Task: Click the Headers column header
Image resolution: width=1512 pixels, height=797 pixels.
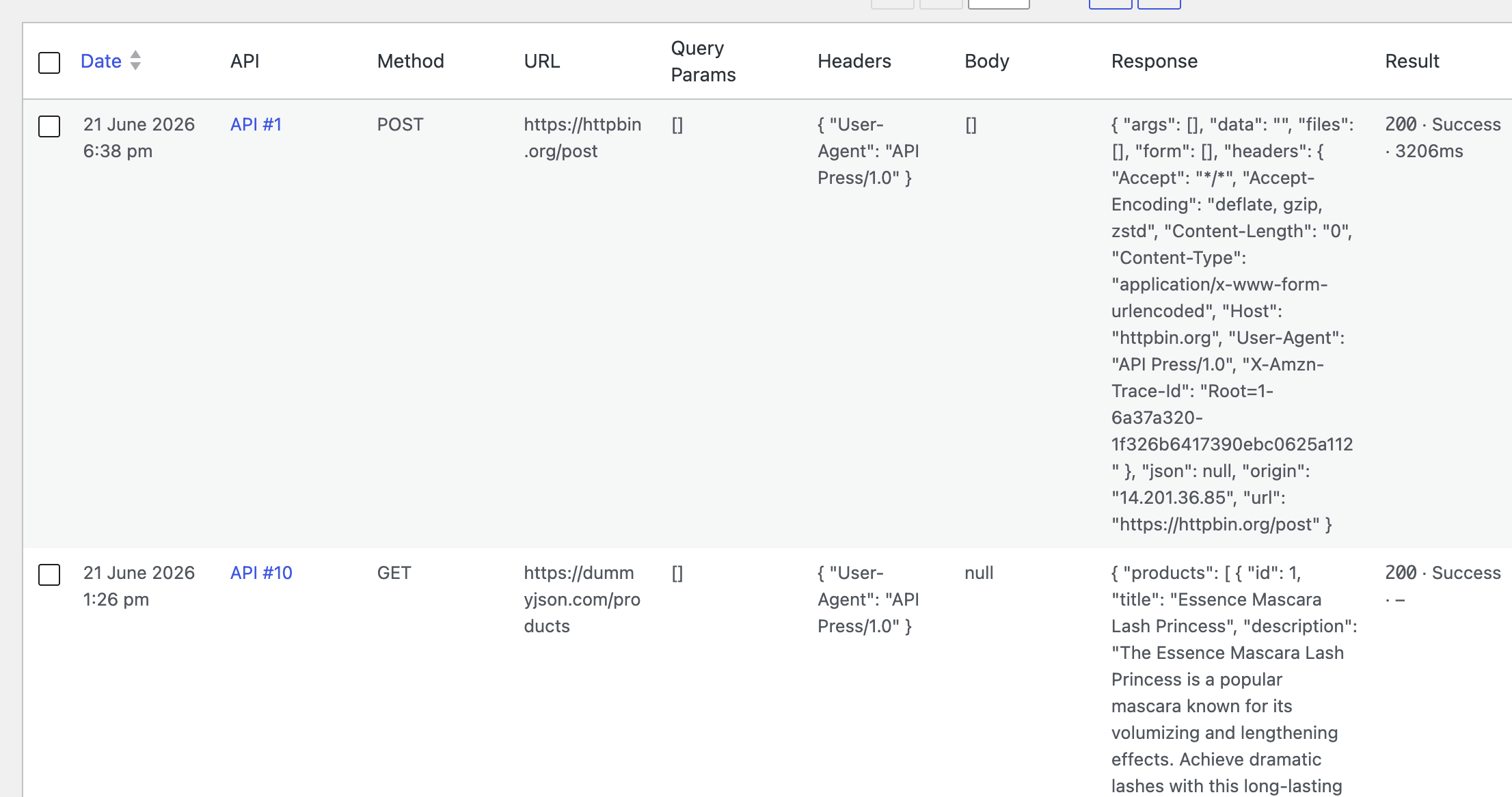Action: click(x=854, y=61)
